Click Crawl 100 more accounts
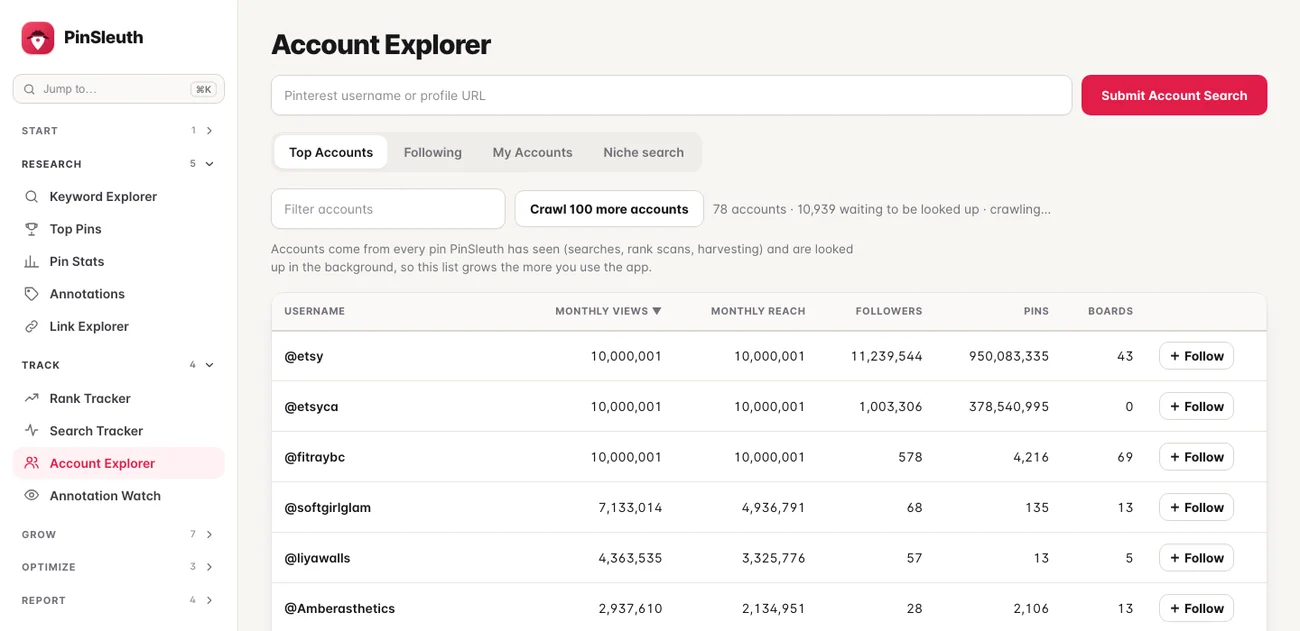 (609, 209)
